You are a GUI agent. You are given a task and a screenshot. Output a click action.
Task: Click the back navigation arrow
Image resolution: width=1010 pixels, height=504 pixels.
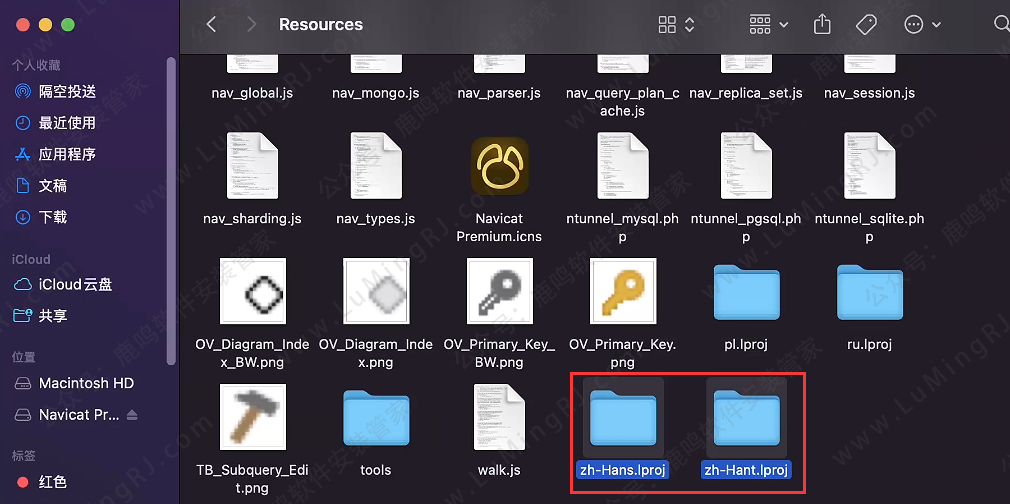pos(211,24)
